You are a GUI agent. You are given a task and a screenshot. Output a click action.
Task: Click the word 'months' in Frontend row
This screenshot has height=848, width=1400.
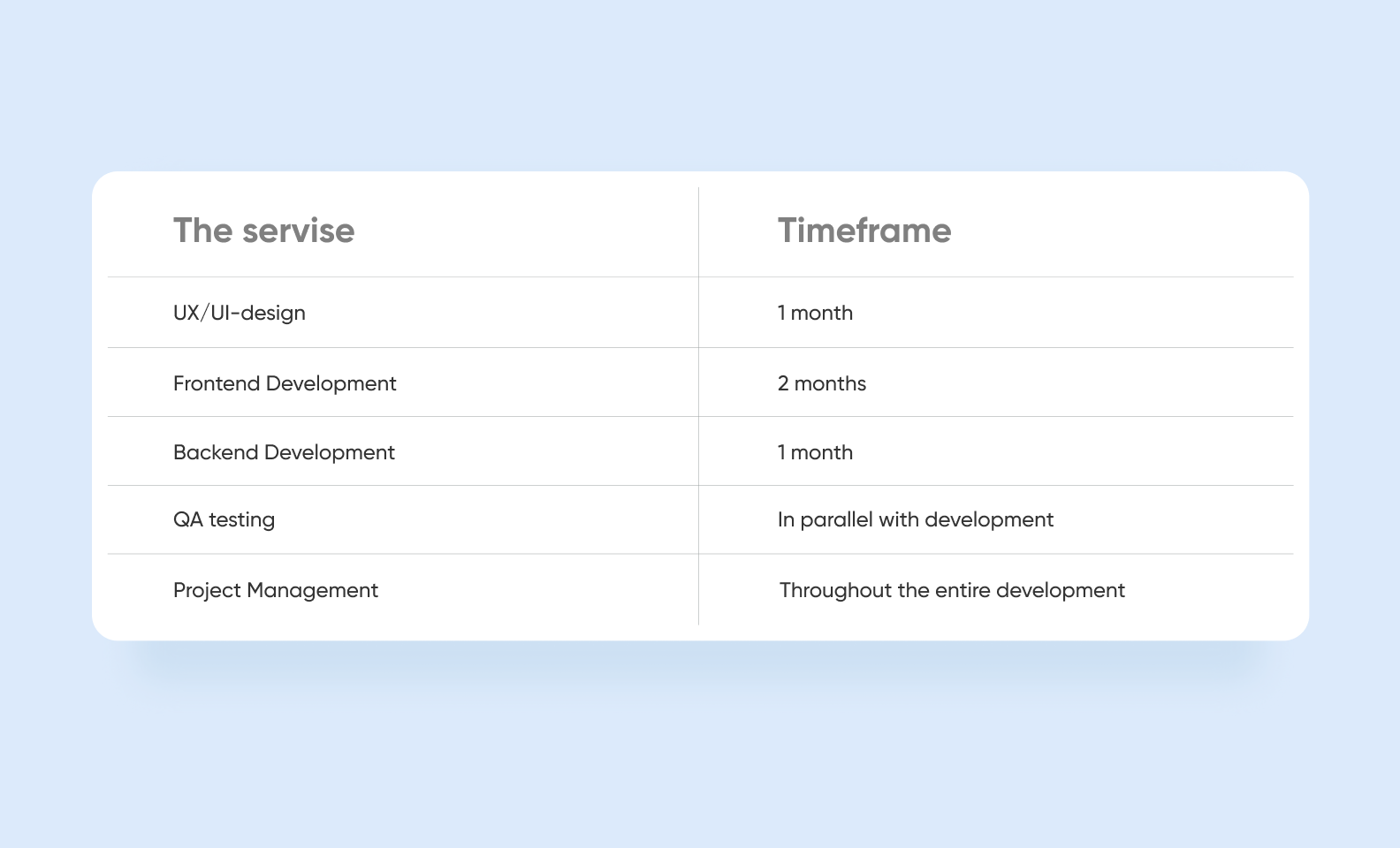click(831, 383)
